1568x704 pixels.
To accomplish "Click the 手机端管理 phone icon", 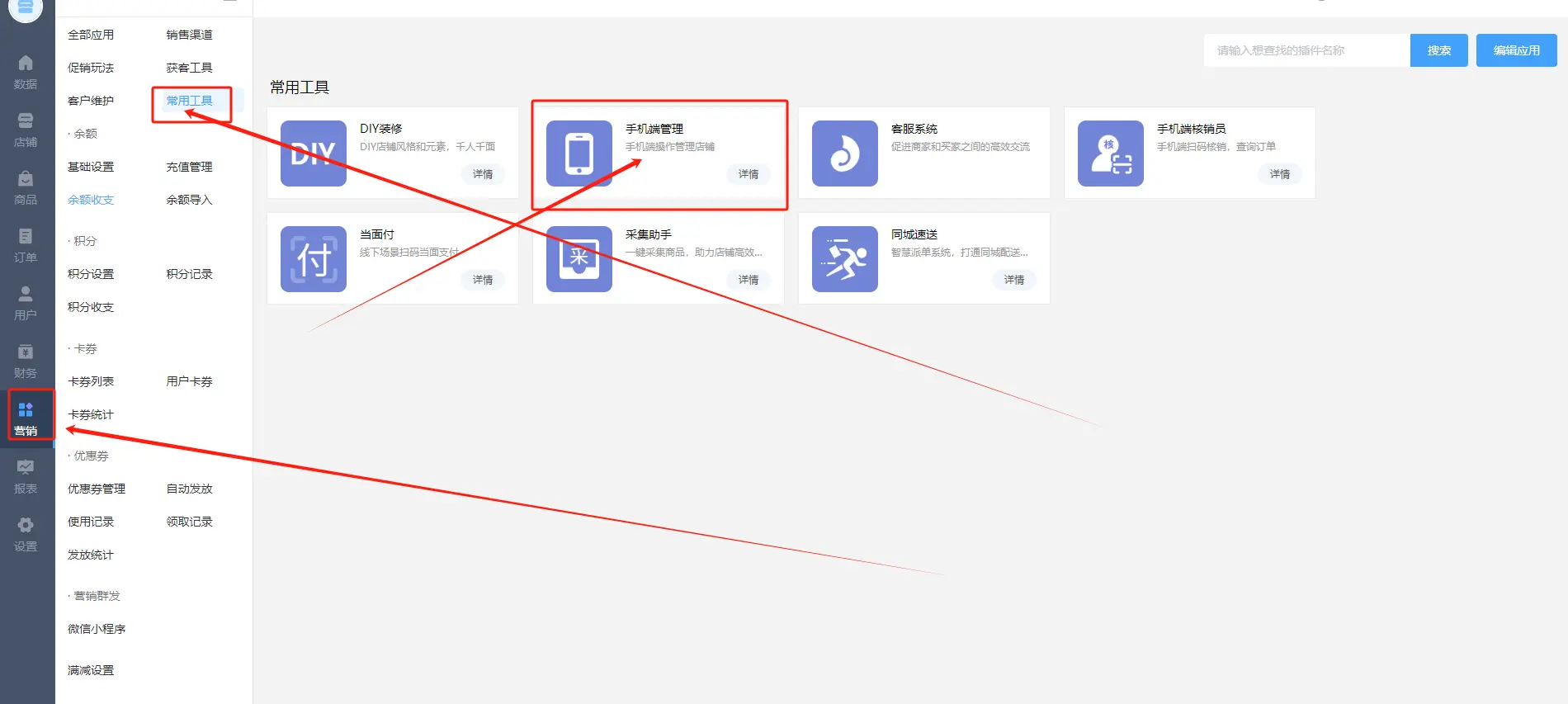I will tap(579, 154).
